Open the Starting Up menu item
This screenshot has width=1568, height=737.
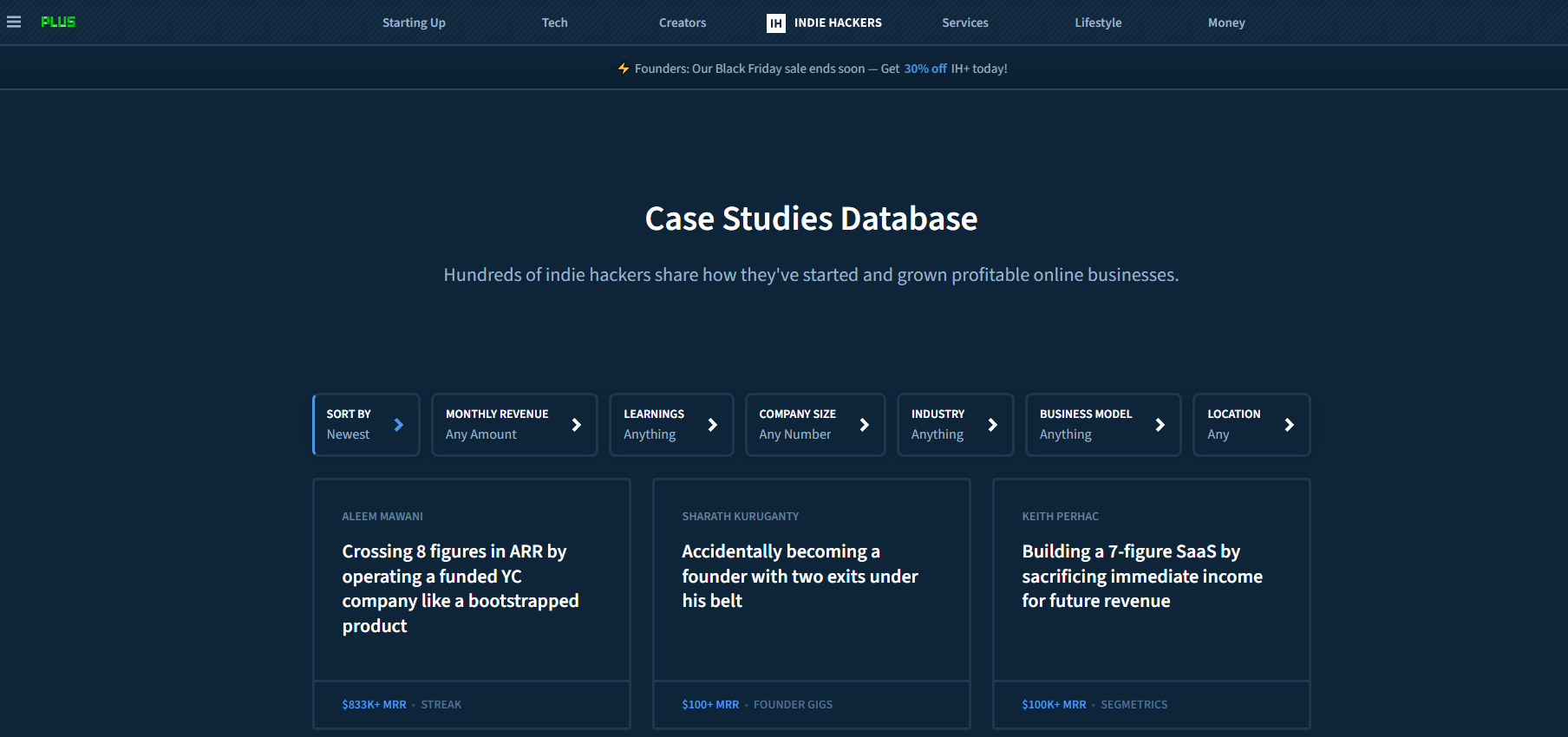tap(414, 23)
